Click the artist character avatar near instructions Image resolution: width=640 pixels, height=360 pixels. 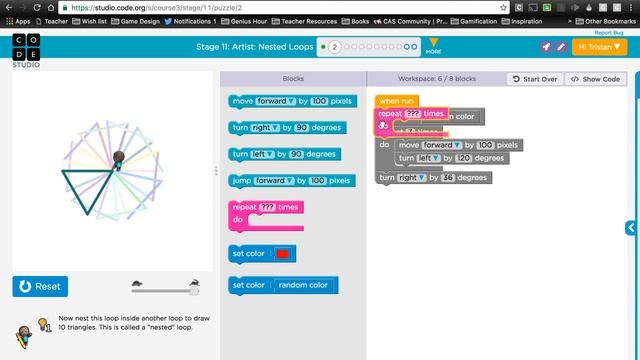coord(24,336)
